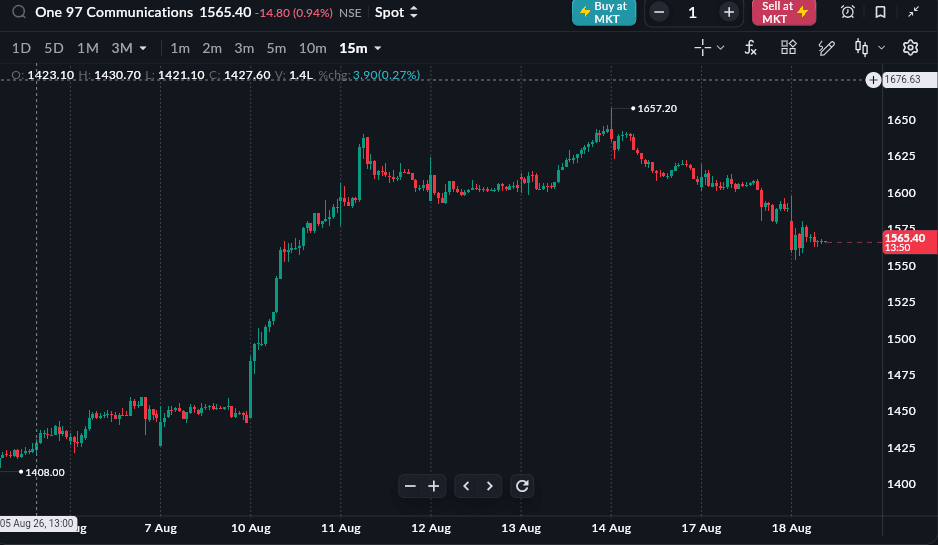Screen dimensions: 938x545
Task: Click the low marker label 1408.00
Action: [45, 473]
